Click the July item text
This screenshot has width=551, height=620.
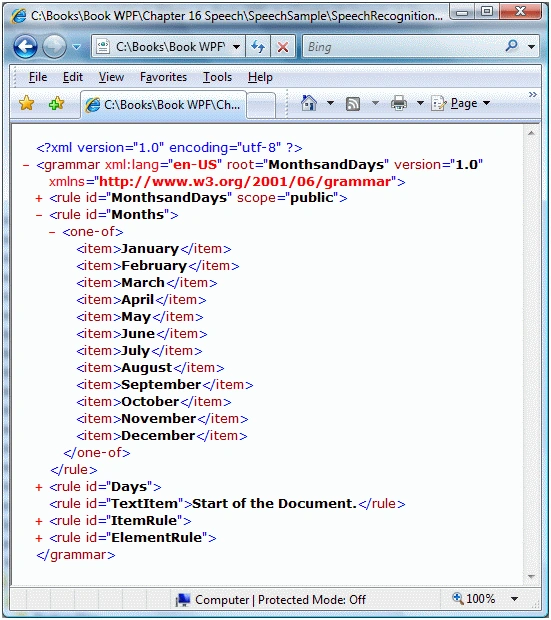tap(136, 351)
